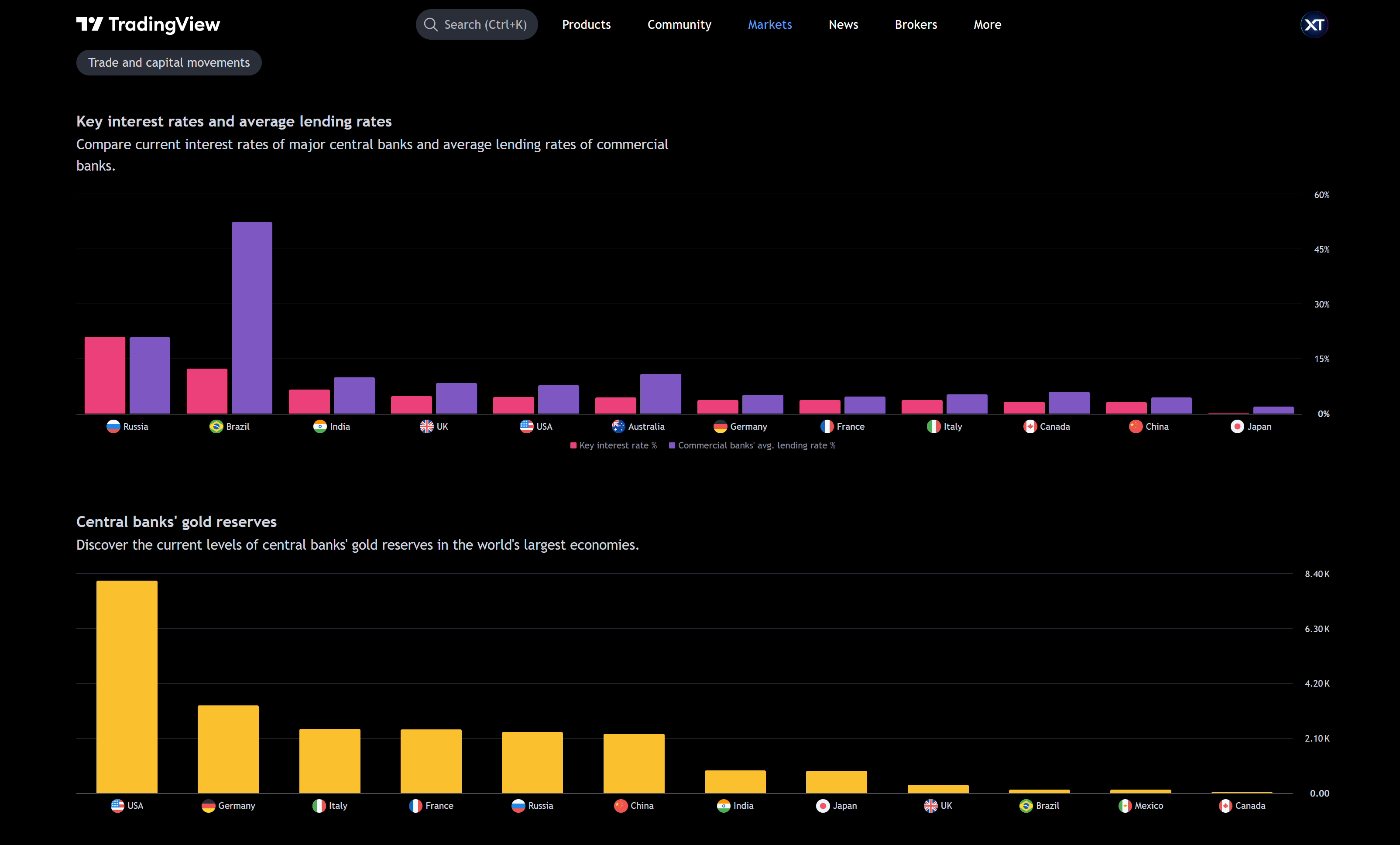Screen dimensions: 1400x845
Task: Click Germany flag in gold reserves chart
Action: tap(208, 806)
